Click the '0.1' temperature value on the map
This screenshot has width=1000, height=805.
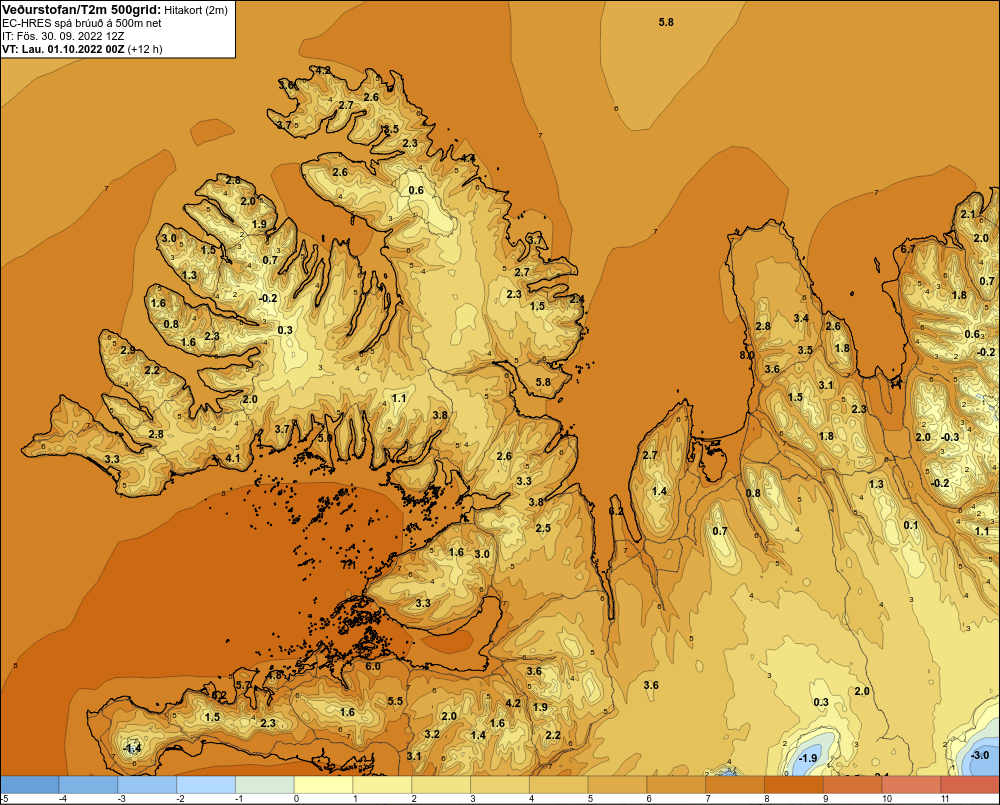(x=911, y=525)
